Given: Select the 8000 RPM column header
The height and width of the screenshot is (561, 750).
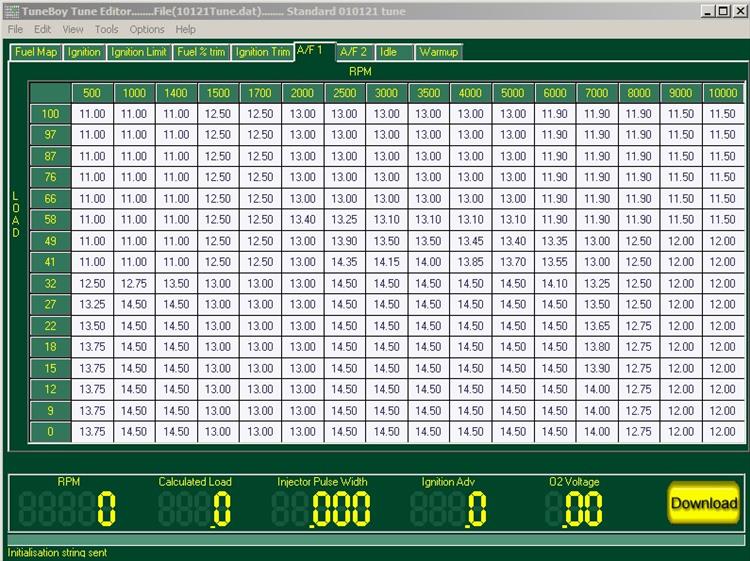Looking at the screenshot, I should click(x=639, y=93).
